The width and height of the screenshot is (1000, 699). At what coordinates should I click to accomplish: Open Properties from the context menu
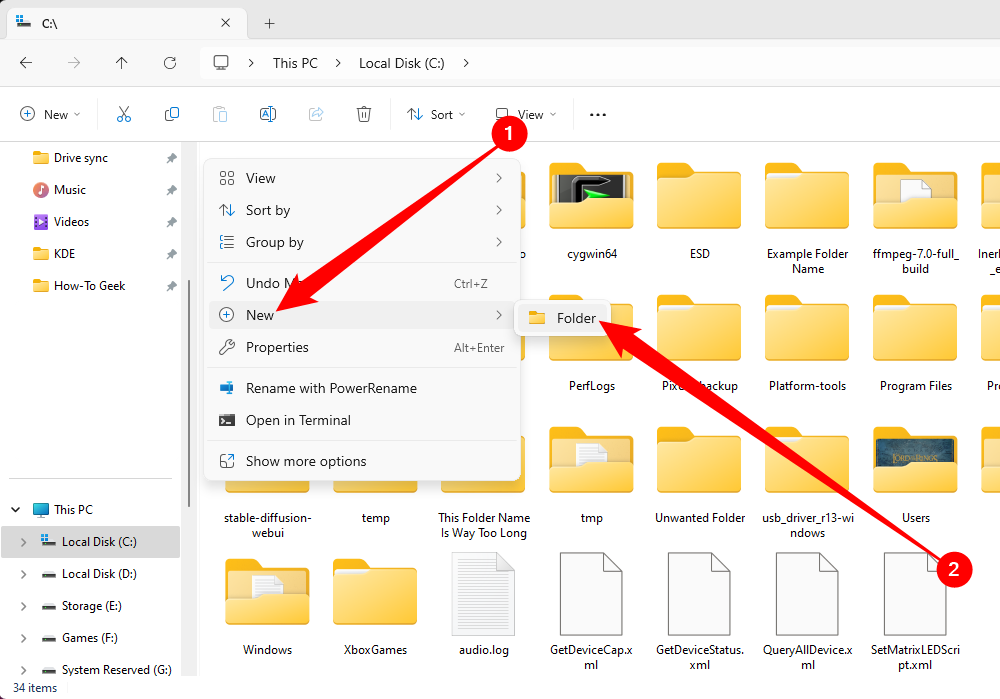pos(362,347)
